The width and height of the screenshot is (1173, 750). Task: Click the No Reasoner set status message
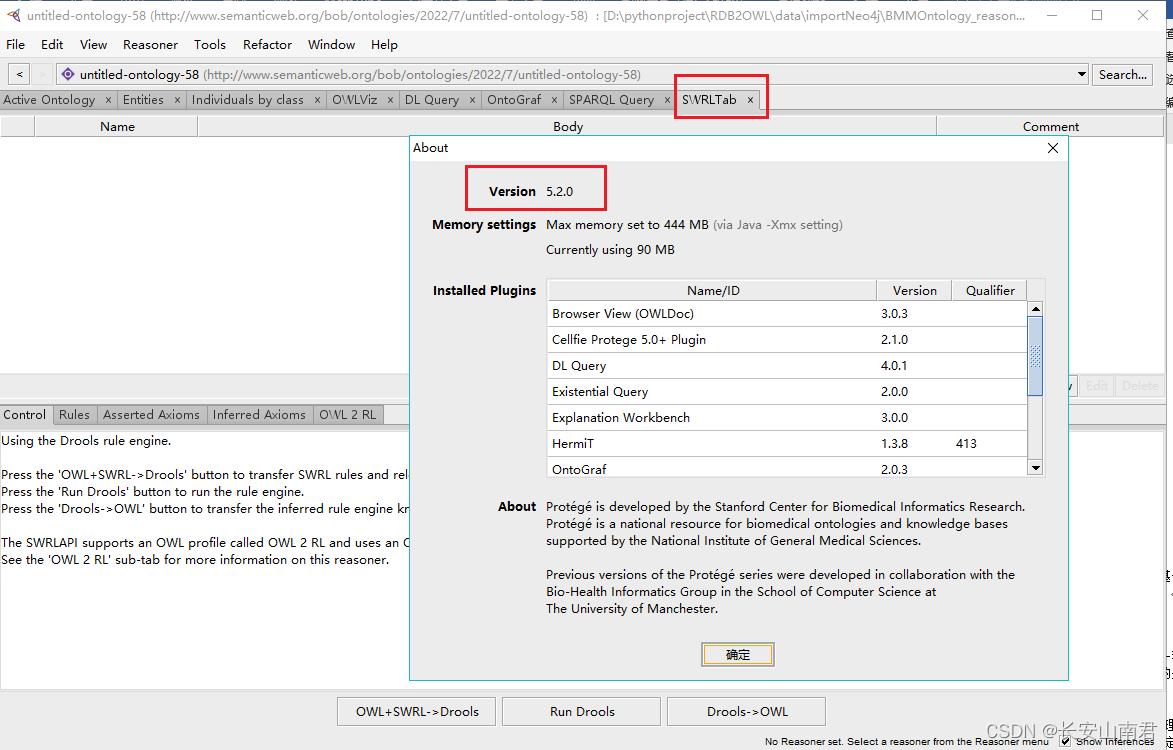906,742
